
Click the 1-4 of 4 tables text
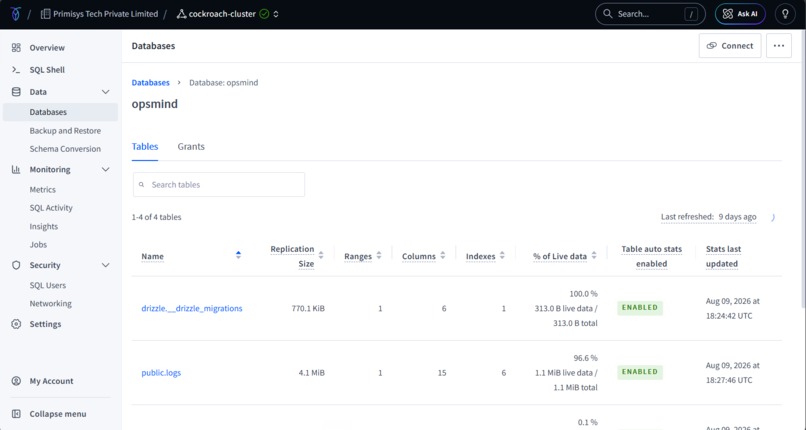point(156,217)
